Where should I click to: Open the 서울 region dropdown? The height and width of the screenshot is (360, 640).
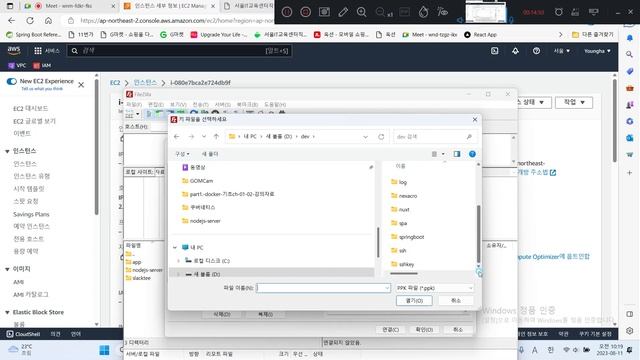tap(562, 51)
